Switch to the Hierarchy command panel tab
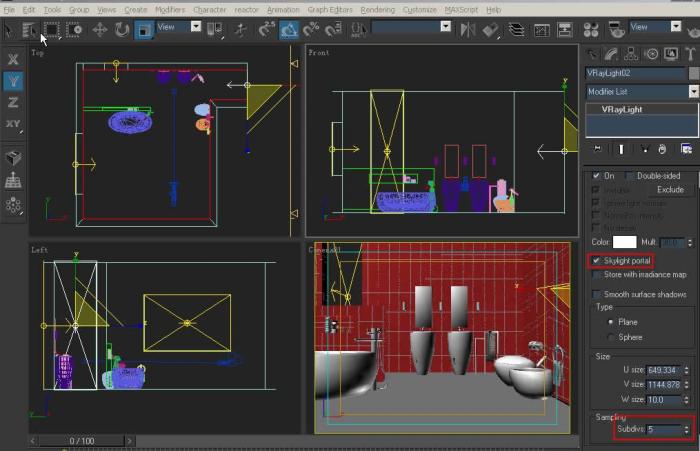700x451 pixels. (x=631, y=54)
